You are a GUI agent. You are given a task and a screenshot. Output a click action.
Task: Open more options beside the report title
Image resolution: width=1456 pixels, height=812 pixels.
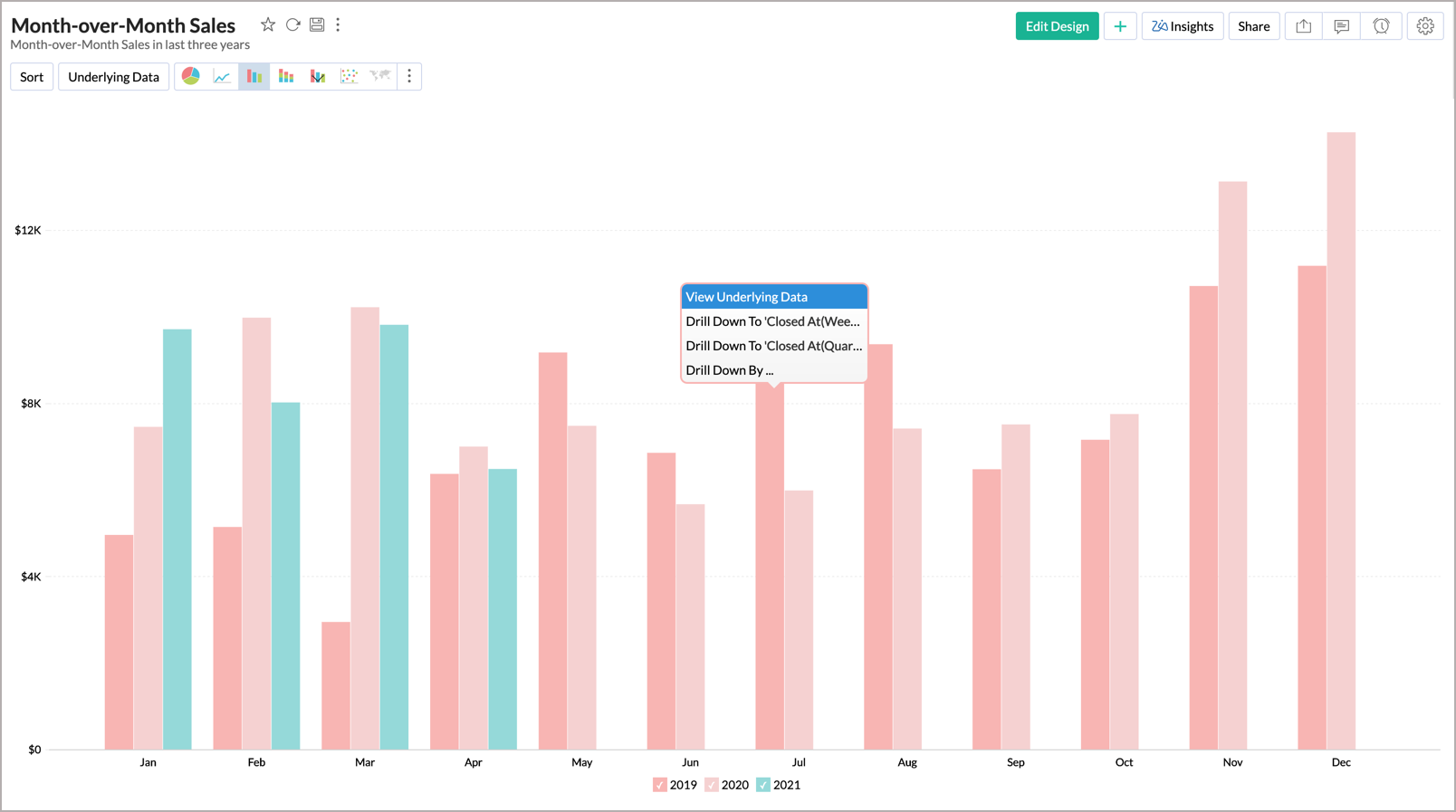(339, 25)
